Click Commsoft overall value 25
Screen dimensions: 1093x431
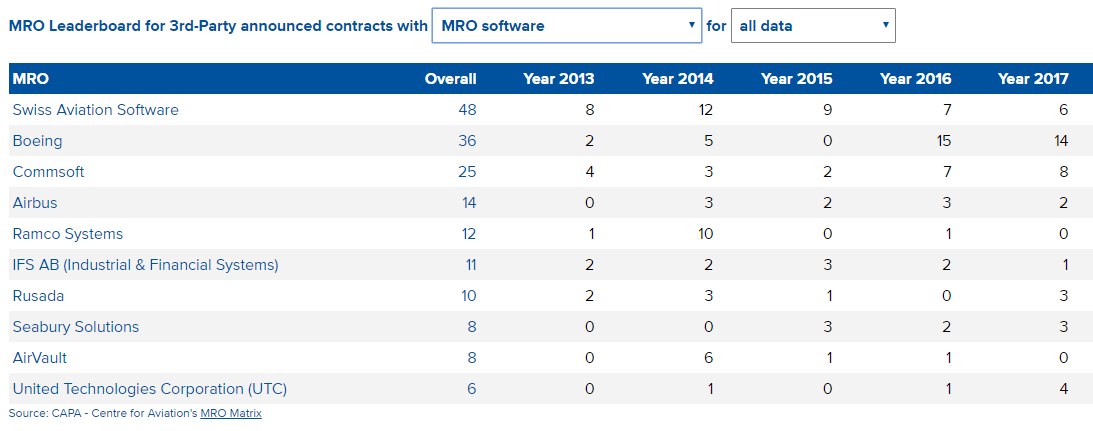click(468, 172)
